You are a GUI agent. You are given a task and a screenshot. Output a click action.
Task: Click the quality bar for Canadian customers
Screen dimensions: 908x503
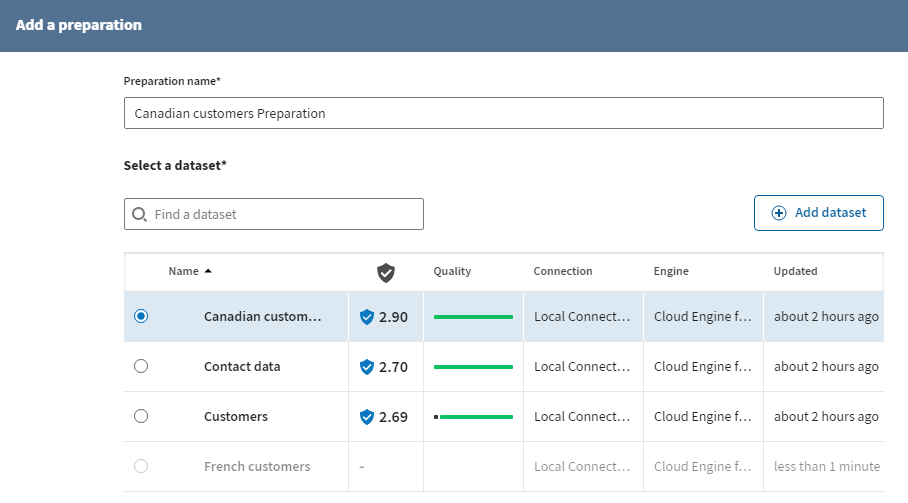pyautogui.click(x=473, y=316)
